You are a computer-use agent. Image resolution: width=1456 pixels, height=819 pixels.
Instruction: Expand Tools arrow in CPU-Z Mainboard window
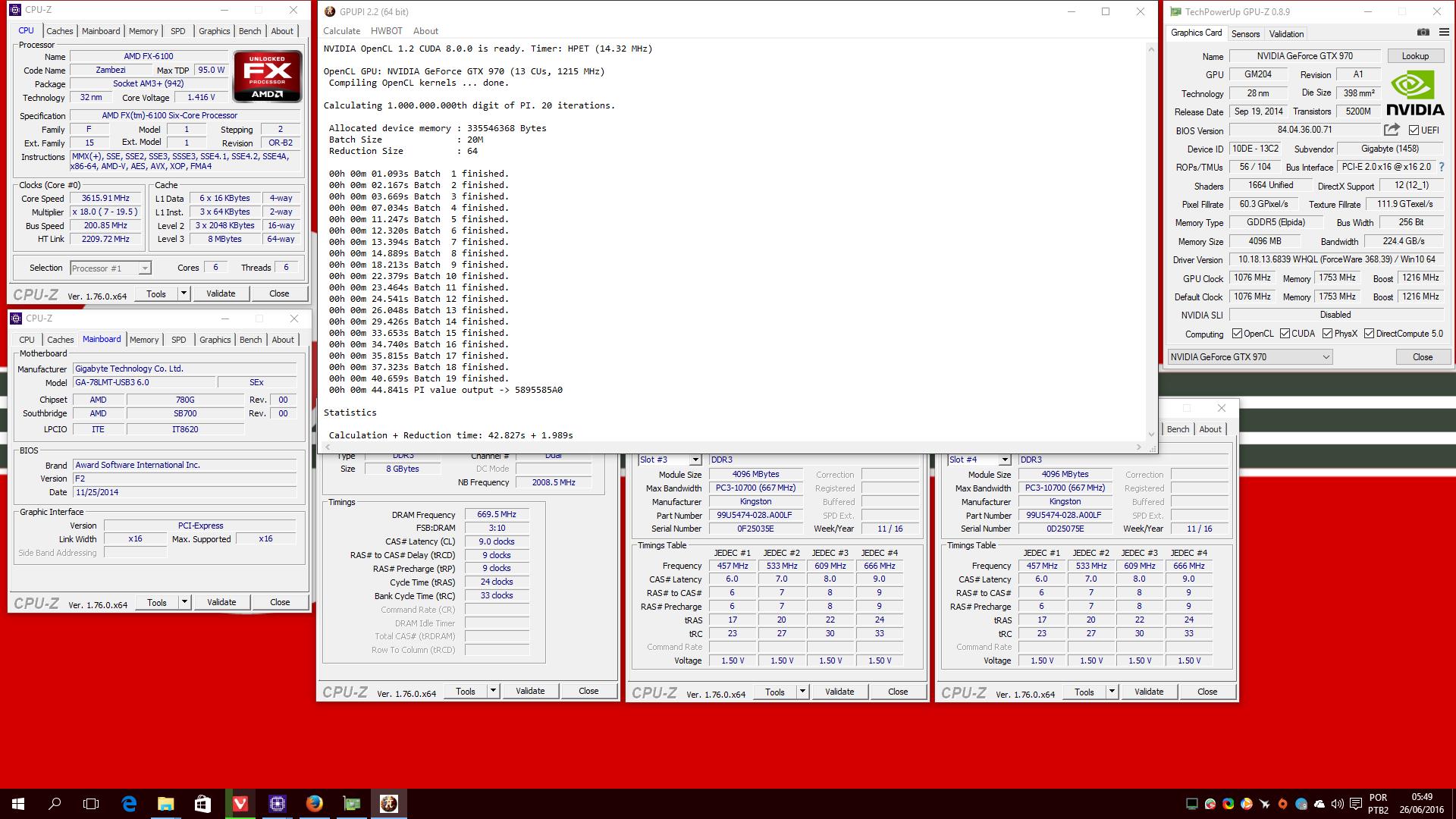184,602
